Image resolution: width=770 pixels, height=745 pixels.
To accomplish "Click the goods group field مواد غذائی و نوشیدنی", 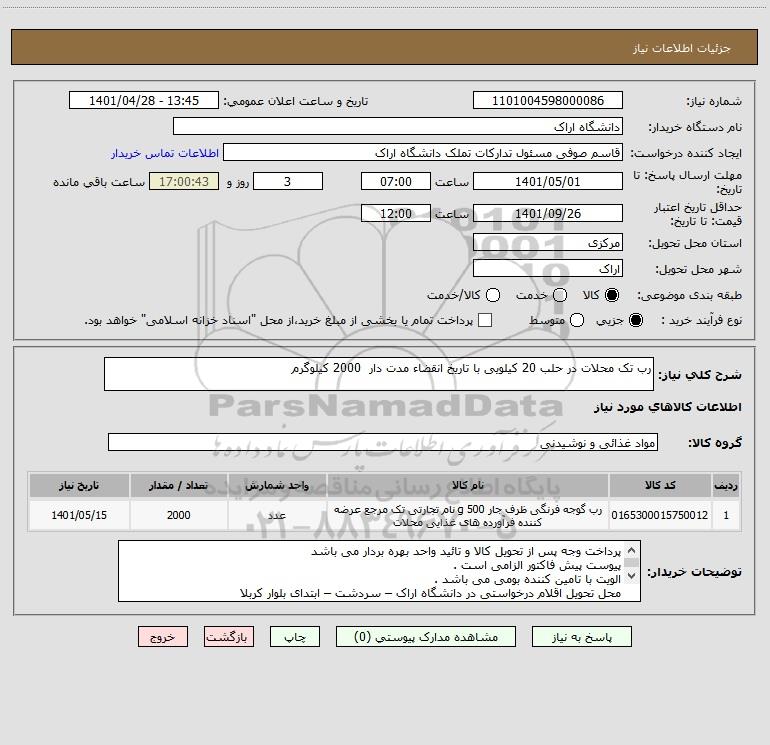I will (383, 442).
